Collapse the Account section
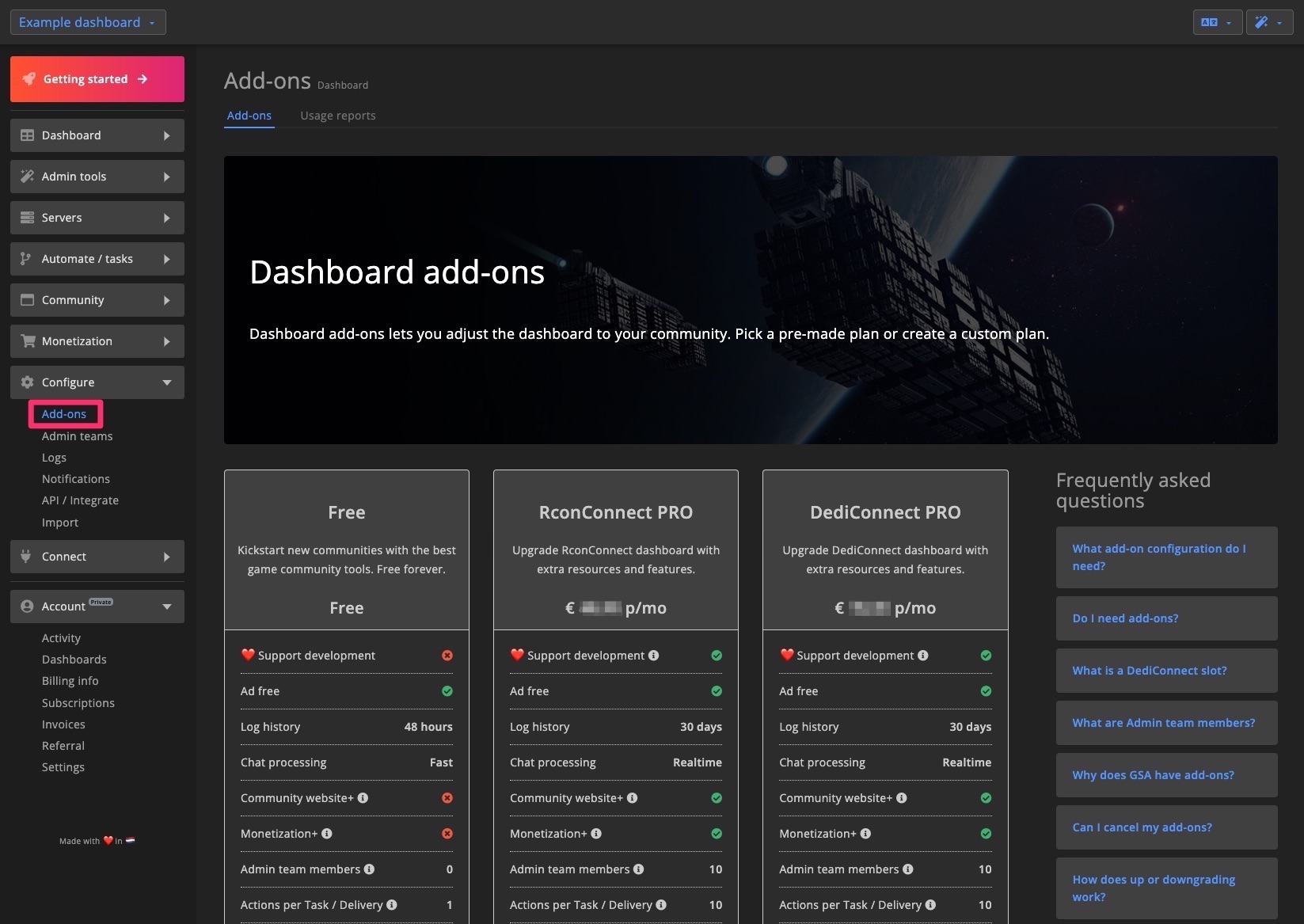 (x=166, y=606)
